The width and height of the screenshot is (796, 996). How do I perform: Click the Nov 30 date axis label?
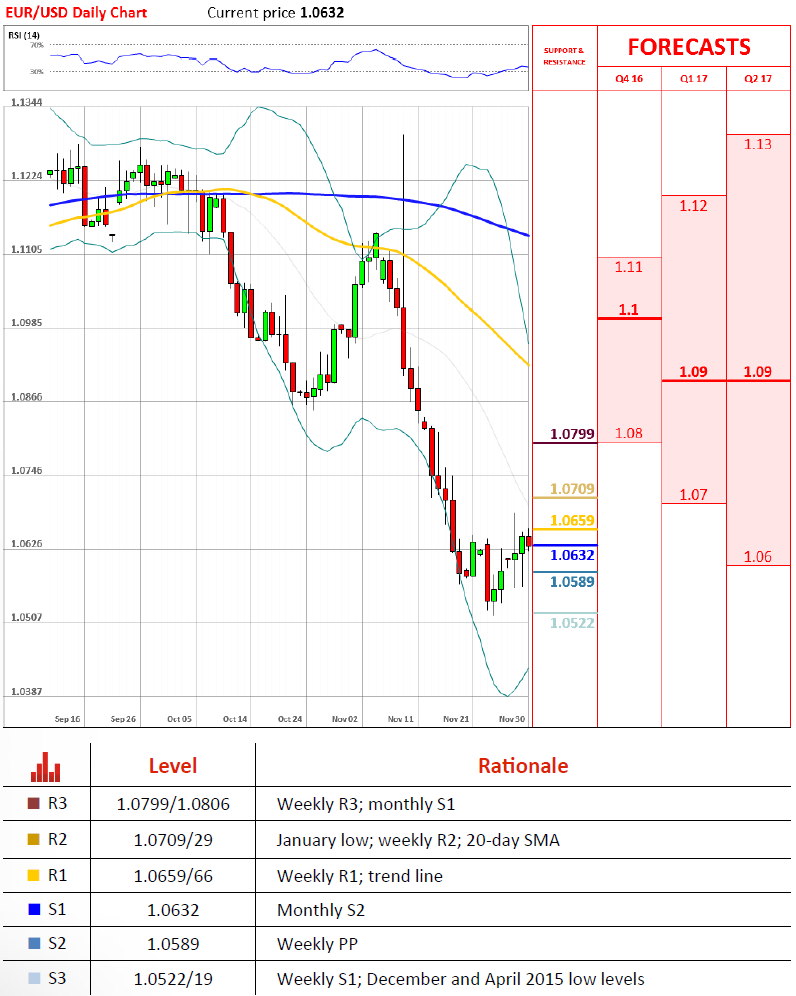512,719
